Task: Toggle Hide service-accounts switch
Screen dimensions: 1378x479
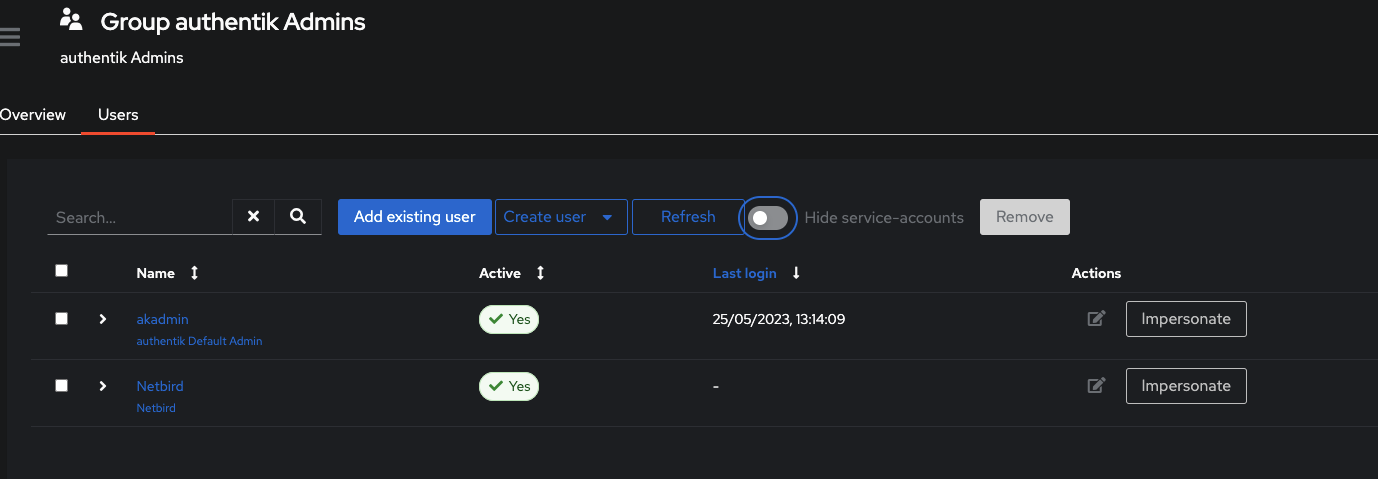Action: [x=768, y=217]
